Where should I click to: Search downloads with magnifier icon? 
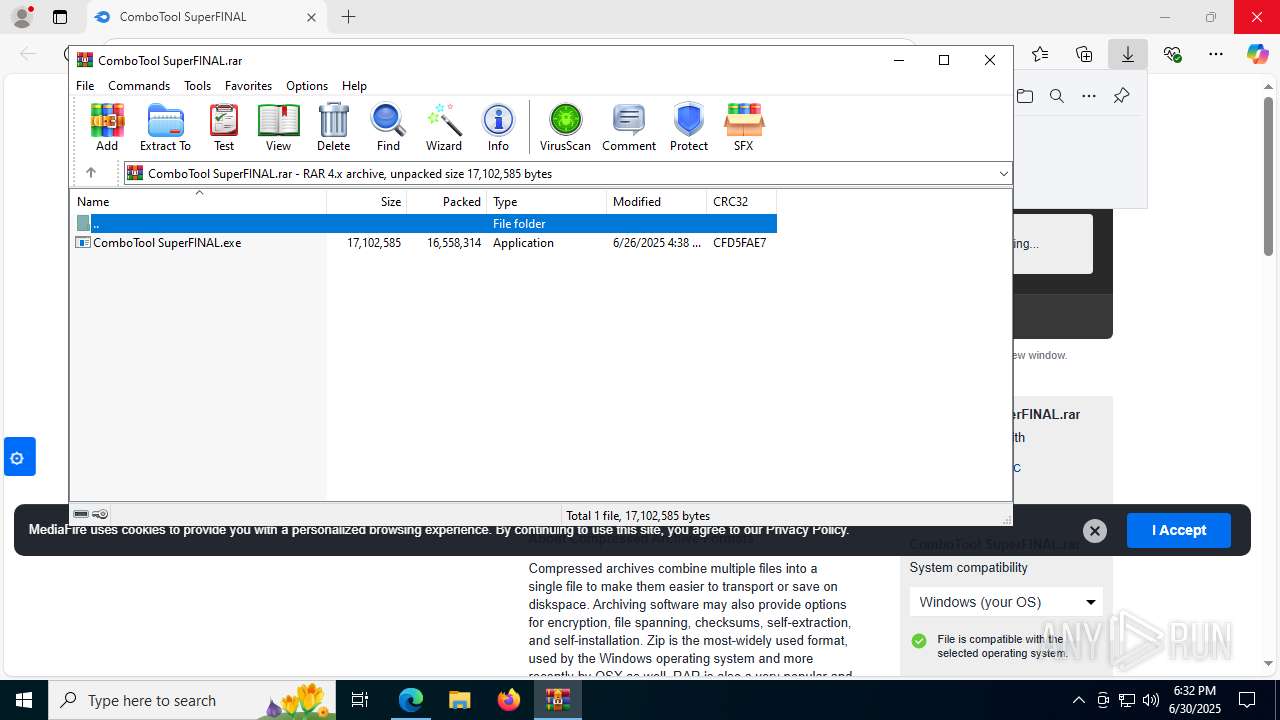point(1057,96)
